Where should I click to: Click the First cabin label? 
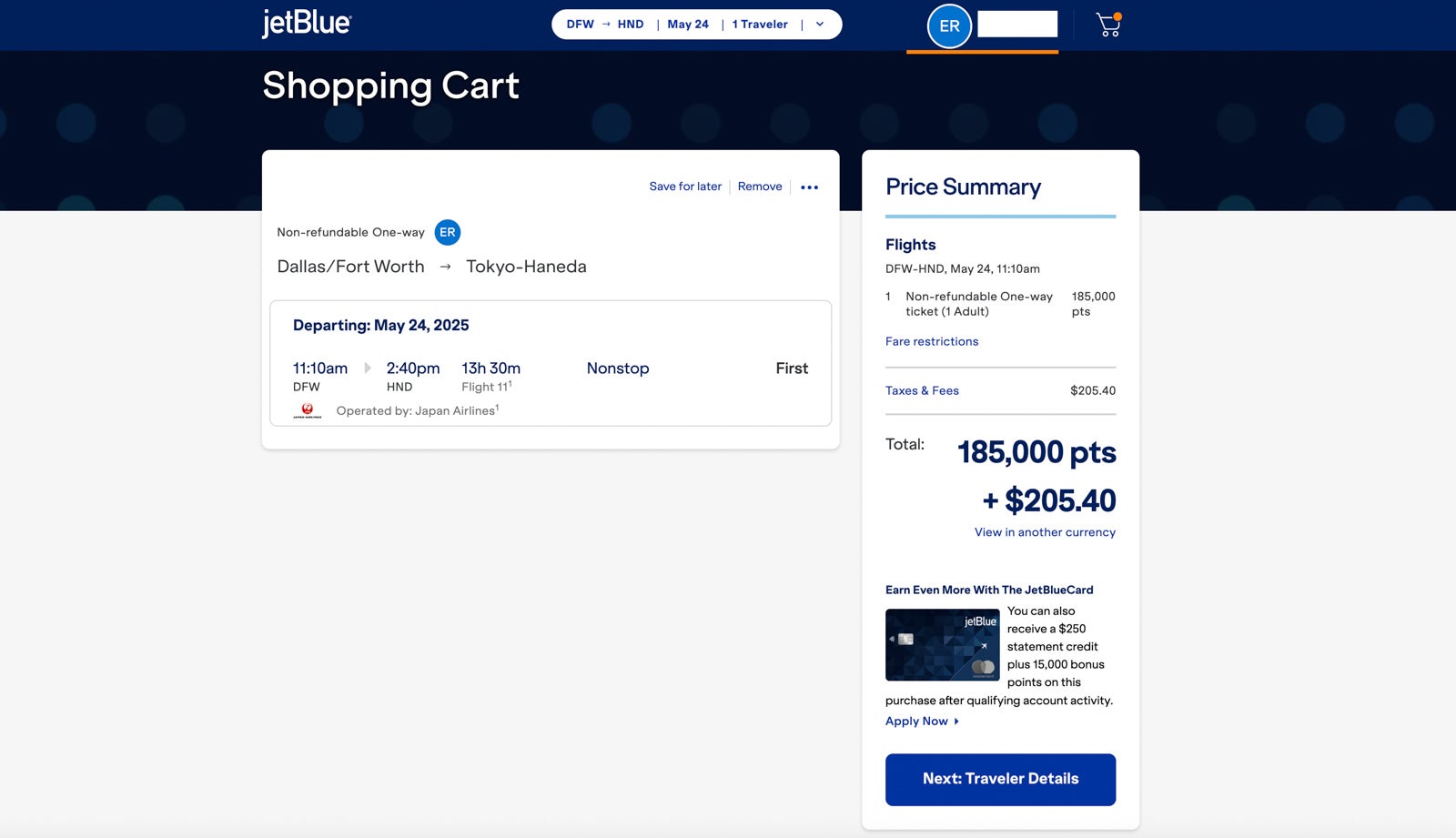[792, 369]
